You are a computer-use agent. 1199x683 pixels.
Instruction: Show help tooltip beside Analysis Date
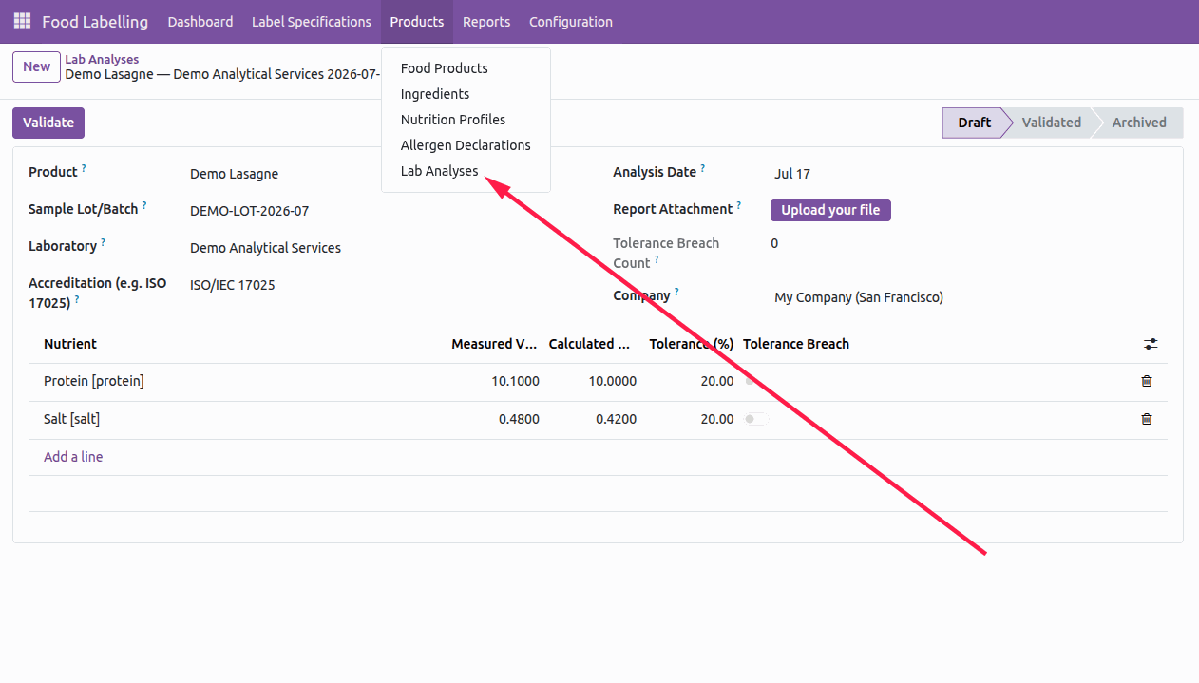click(x=703, y=167)
